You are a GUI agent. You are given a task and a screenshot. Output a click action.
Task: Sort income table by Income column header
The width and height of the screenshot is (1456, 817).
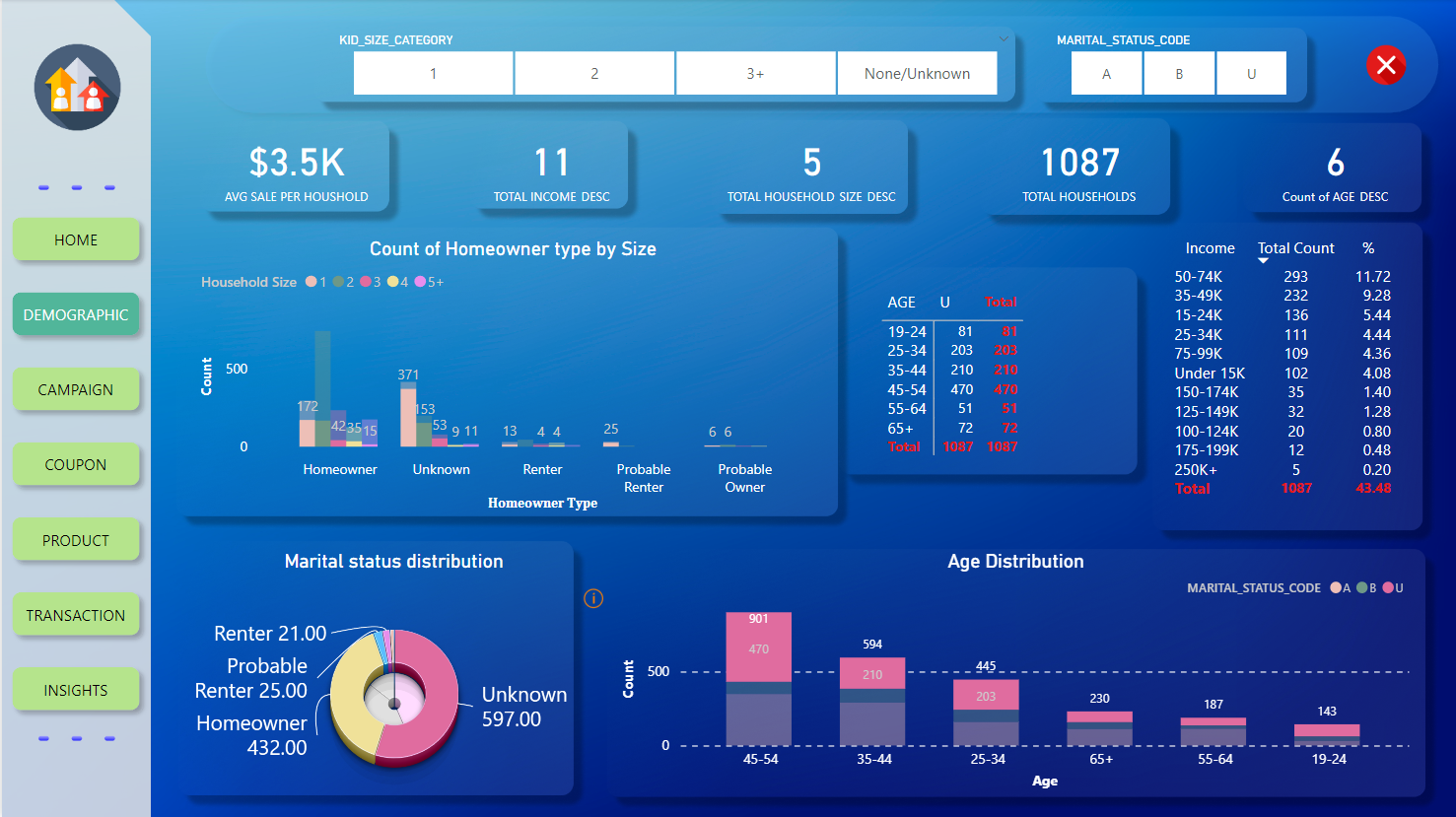(1210, 248)
